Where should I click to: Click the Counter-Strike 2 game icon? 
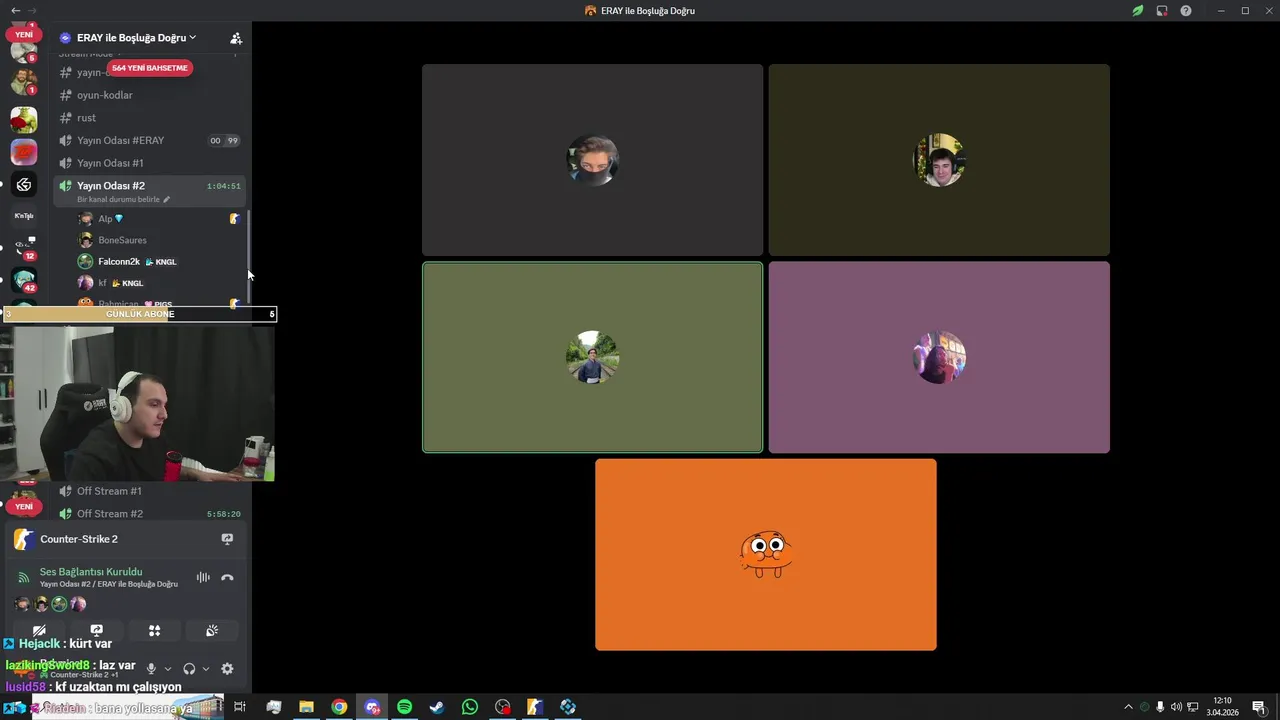point(23,539)
